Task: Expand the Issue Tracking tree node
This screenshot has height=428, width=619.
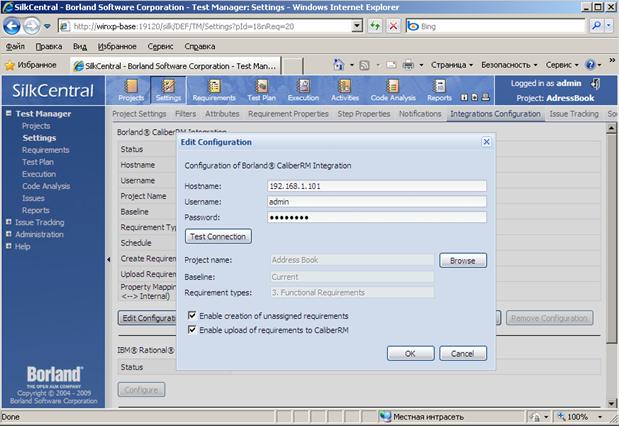Action: pos(9,222)
